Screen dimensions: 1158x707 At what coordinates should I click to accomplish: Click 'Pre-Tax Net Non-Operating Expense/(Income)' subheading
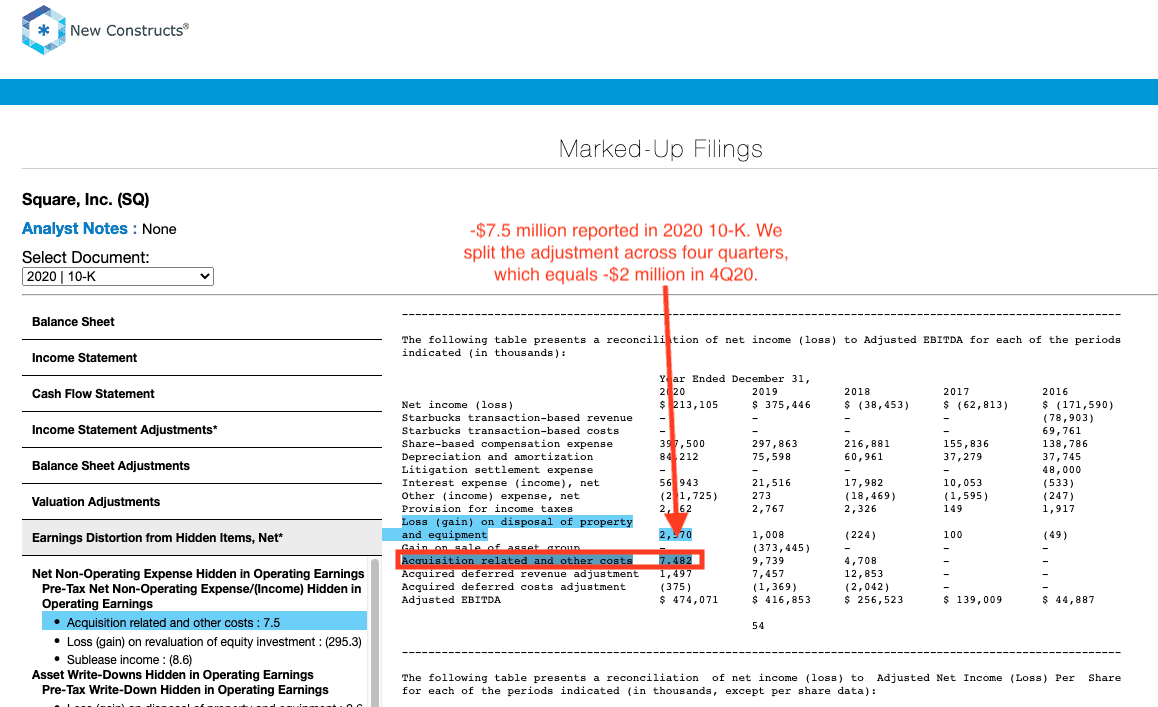(x=202, y=596)
